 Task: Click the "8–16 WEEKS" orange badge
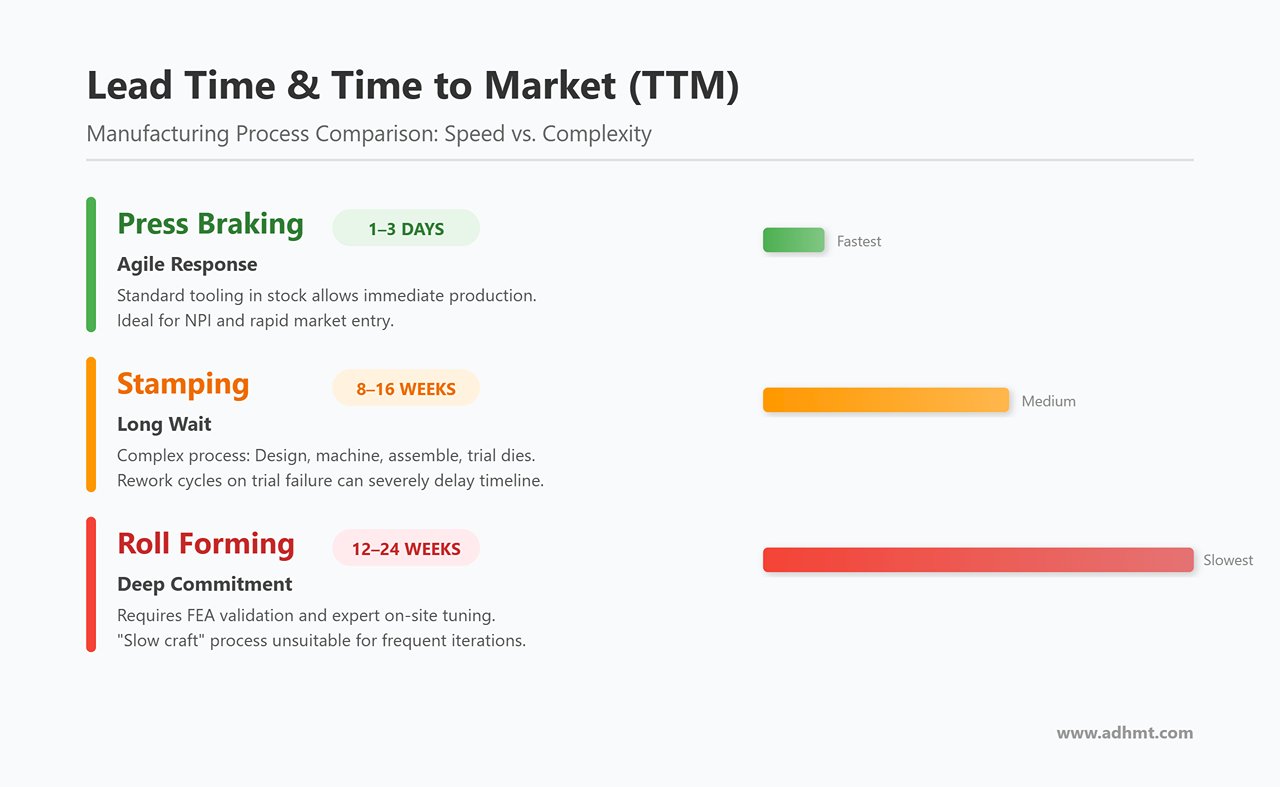406,389
